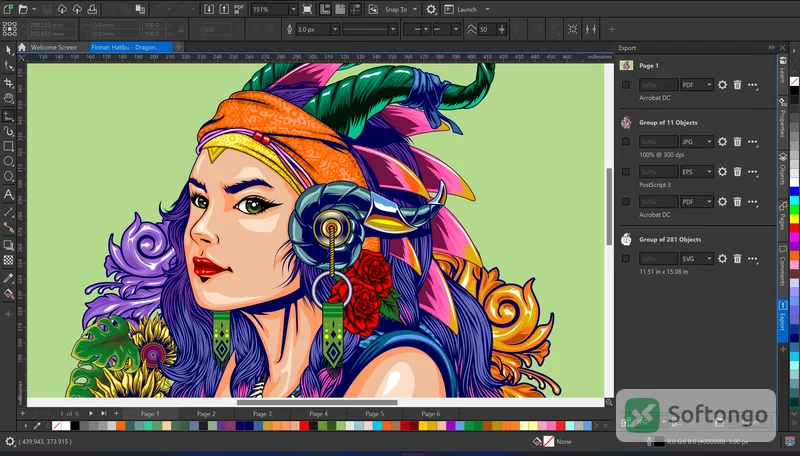
Task: Open the Options gear in the toolbar
Action: click(431, 9)
